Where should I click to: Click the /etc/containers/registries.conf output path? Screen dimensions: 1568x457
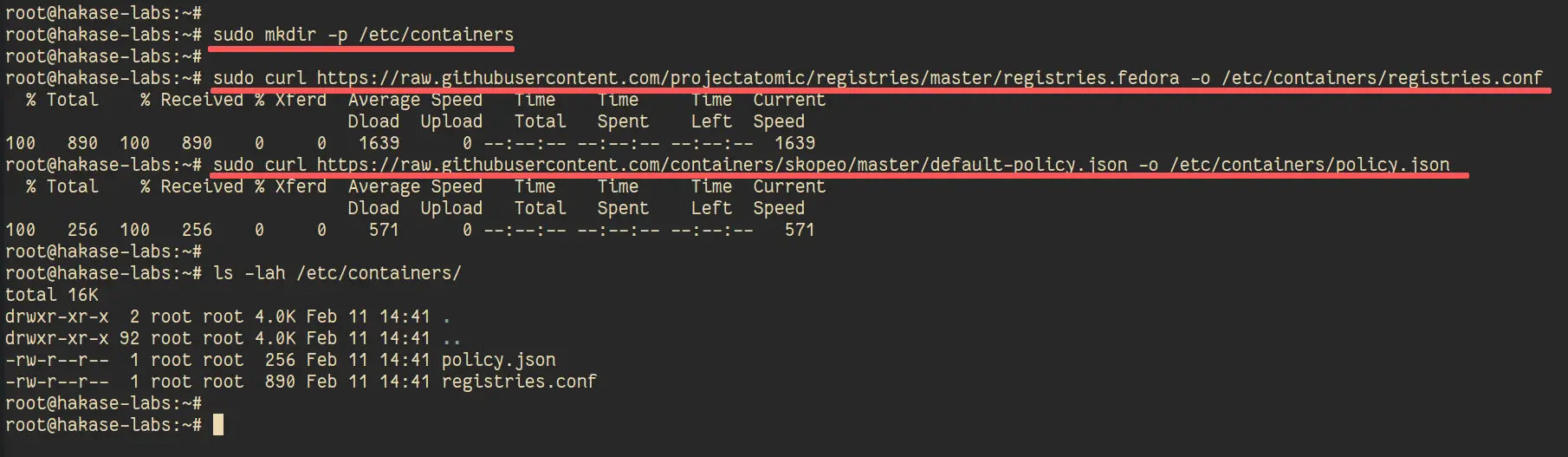(1382, 78)
